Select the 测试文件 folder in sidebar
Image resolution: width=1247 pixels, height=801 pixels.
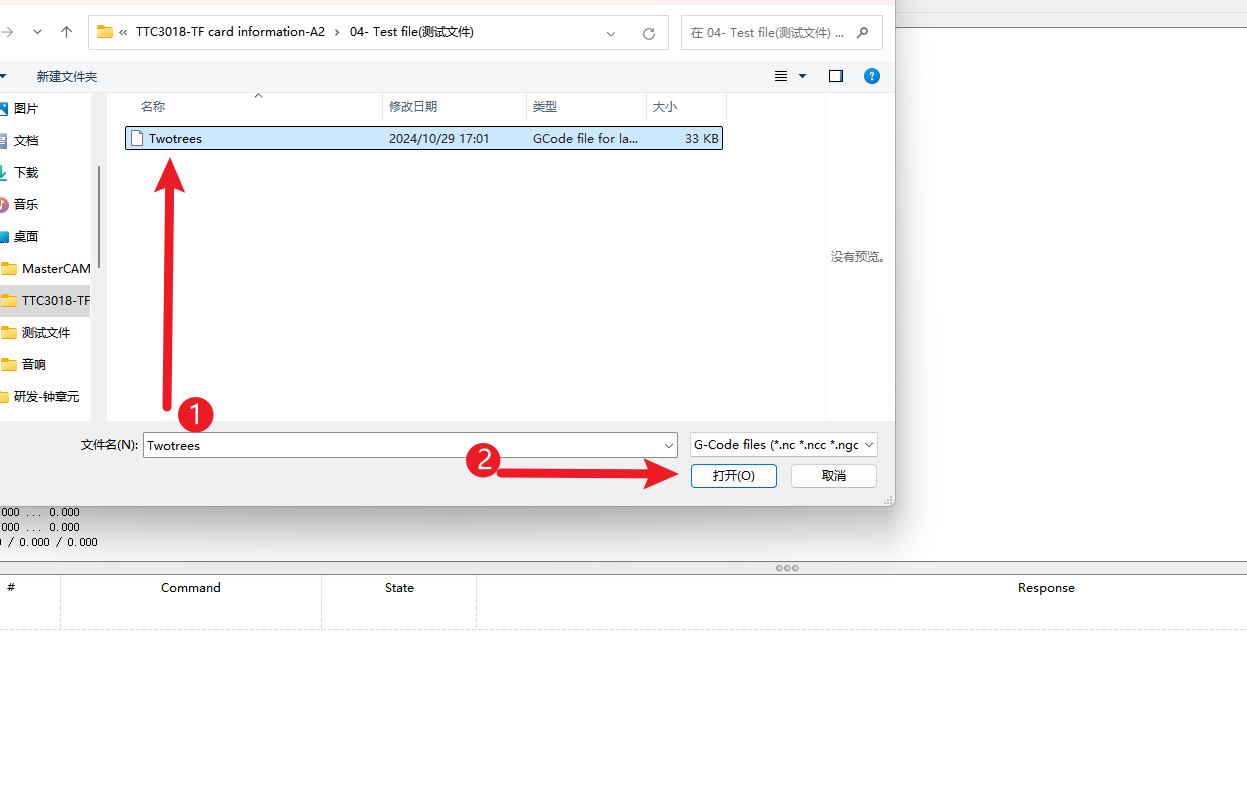[x=46, y=333]
